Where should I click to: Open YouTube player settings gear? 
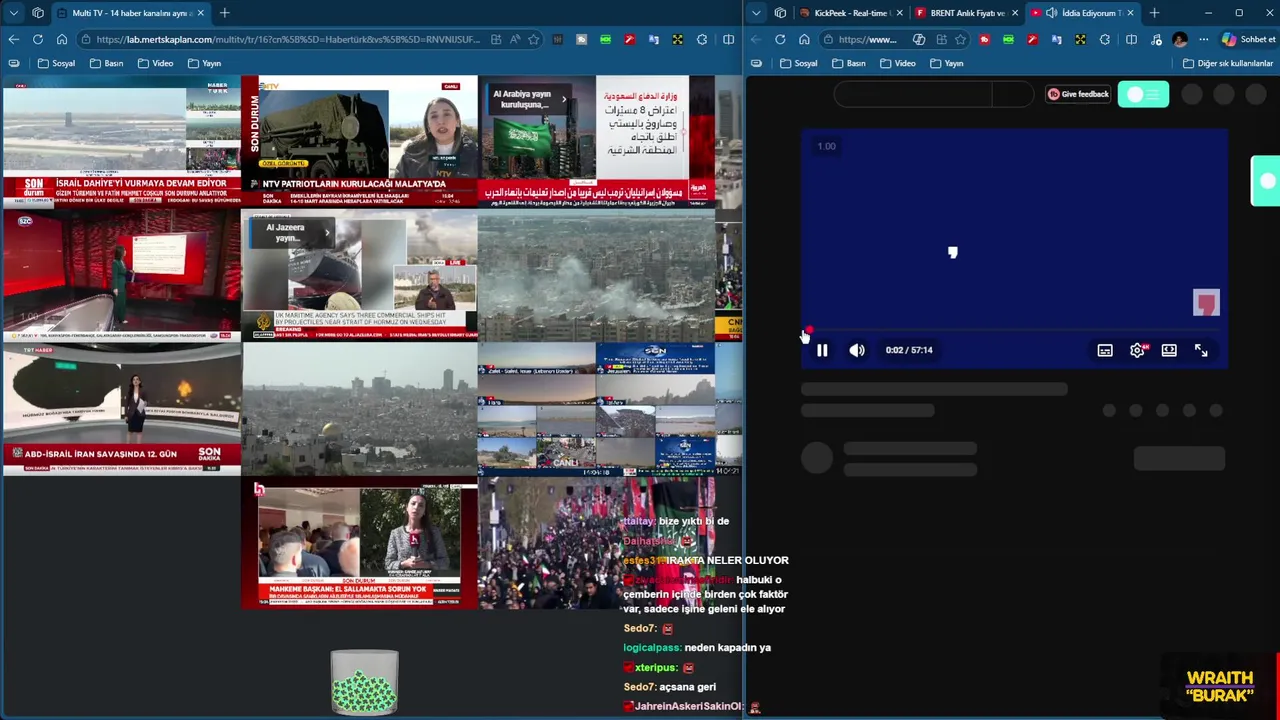point(1138,350)
